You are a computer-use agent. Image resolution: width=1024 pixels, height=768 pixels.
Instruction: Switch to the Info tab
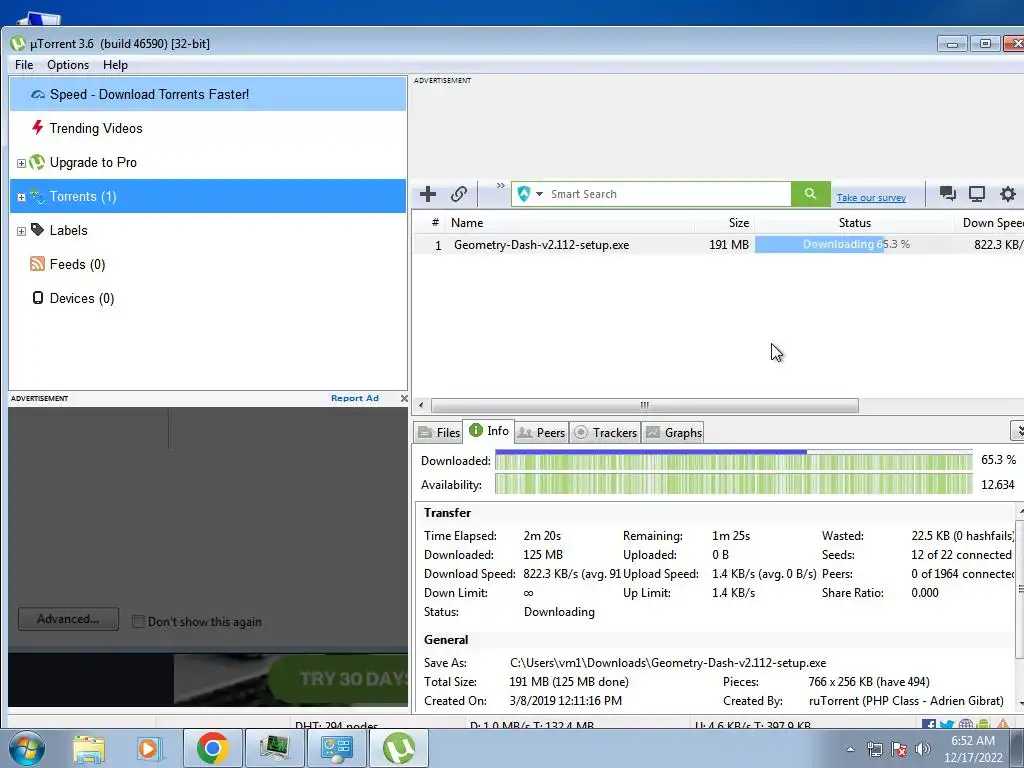(489, 431)
